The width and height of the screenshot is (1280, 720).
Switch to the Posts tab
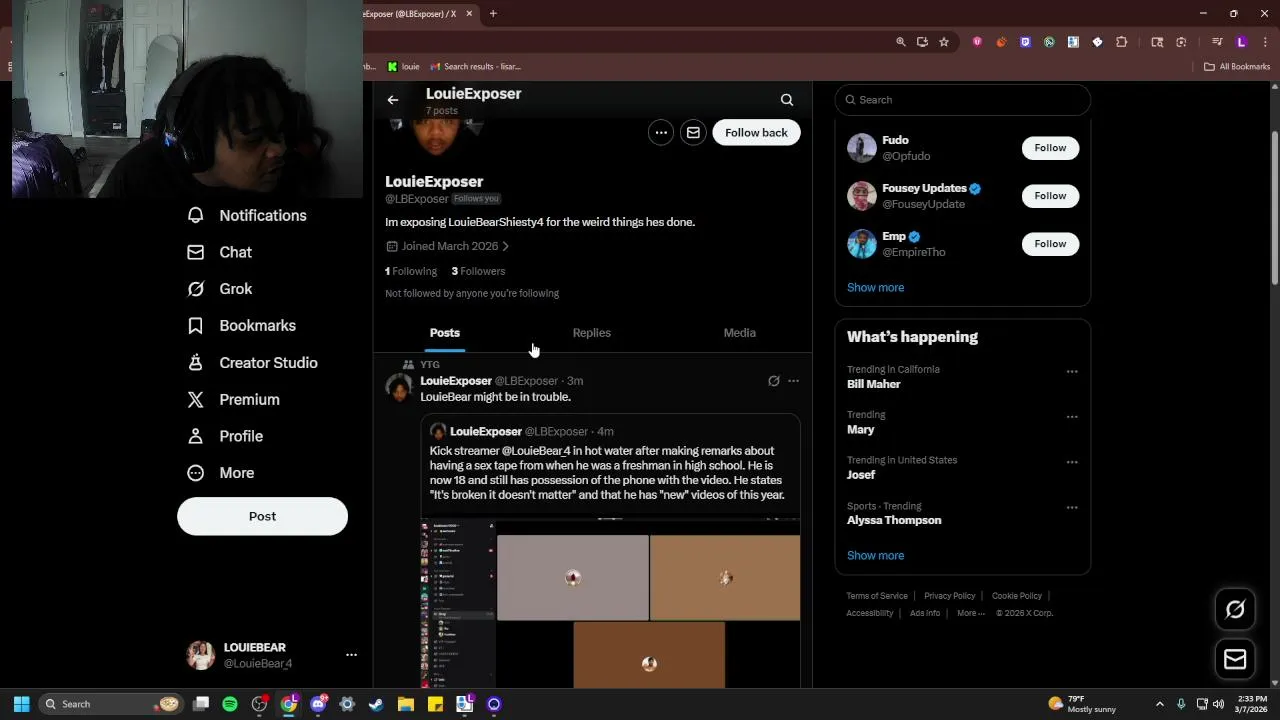(x=445, y=333)
